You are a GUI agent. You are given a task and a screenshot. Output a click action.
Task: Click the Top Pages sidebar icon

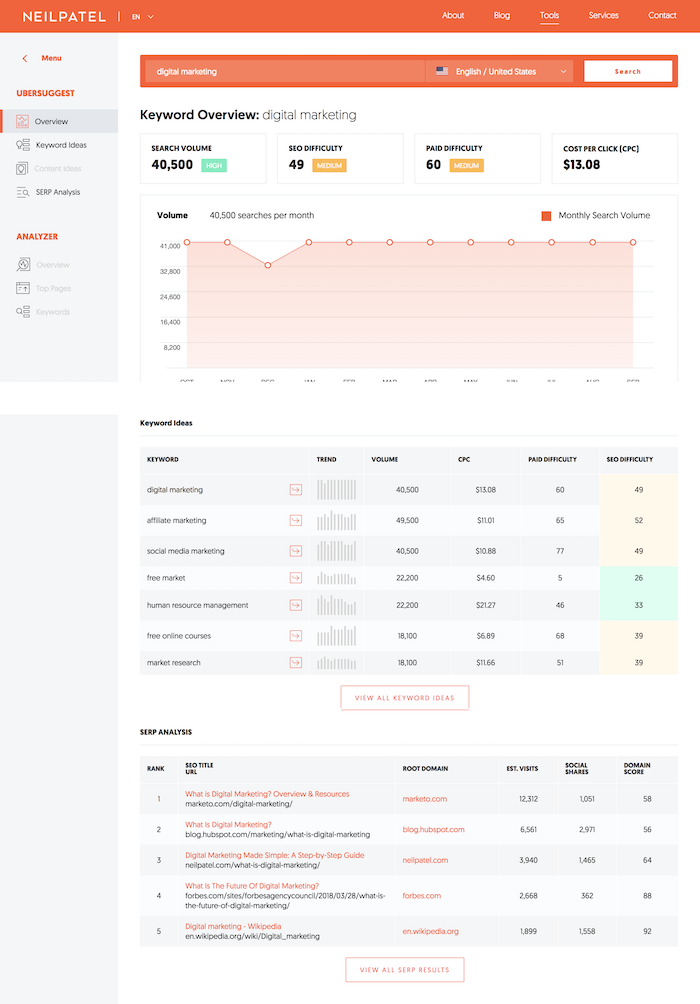click(x=22, y=288)
